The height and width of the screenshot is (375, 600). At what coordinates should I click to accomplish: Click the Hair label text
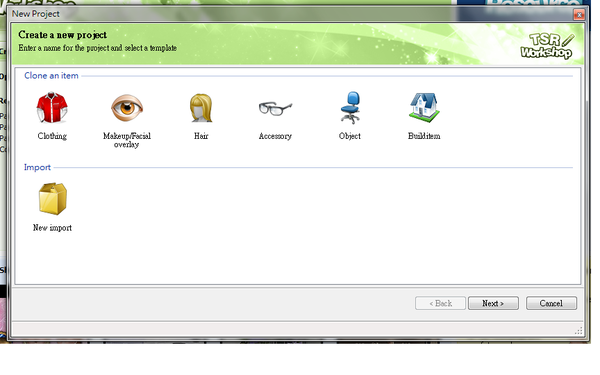click(201, 136)
